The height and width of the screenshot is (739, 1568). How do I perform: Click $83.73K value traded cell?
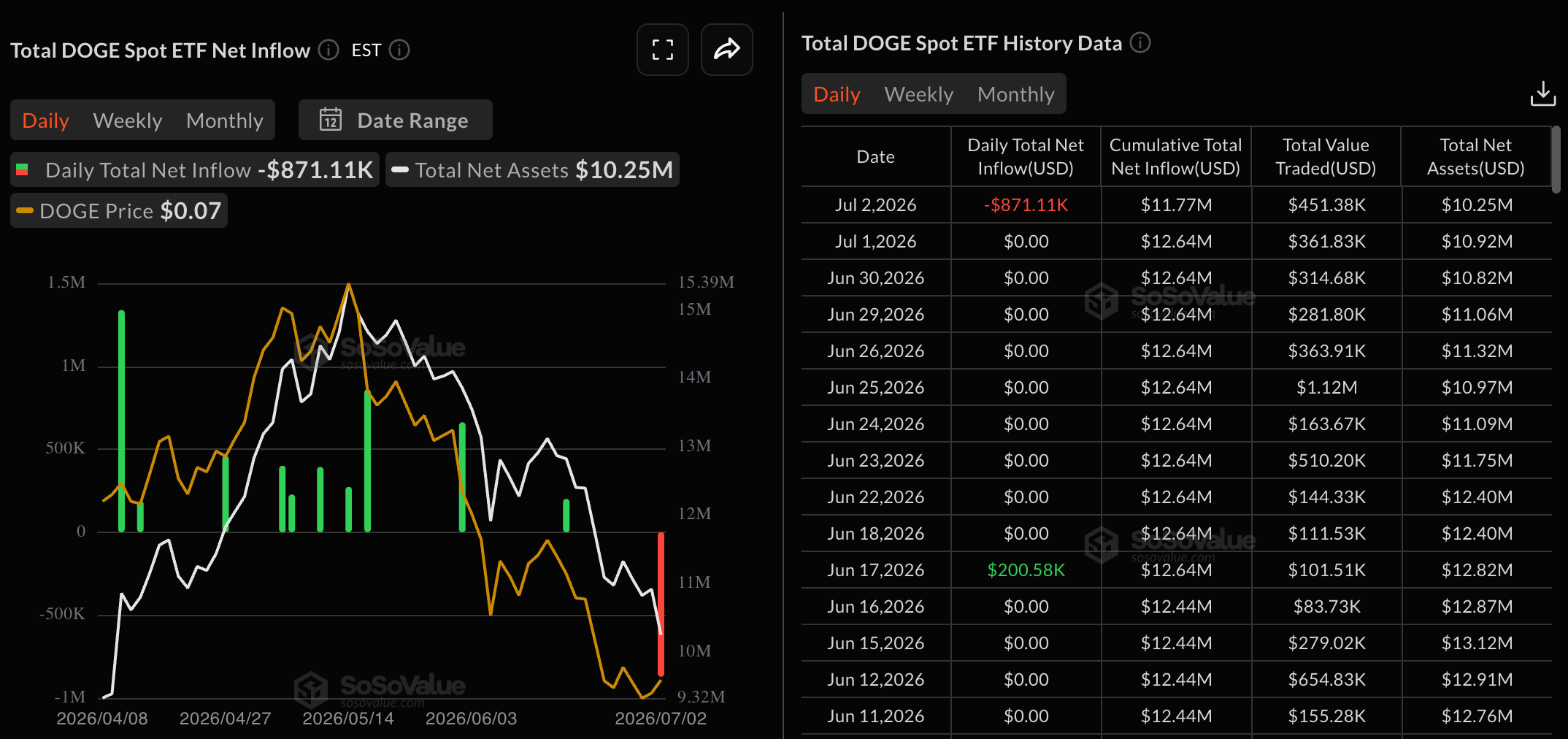(x=1326, y=607)
